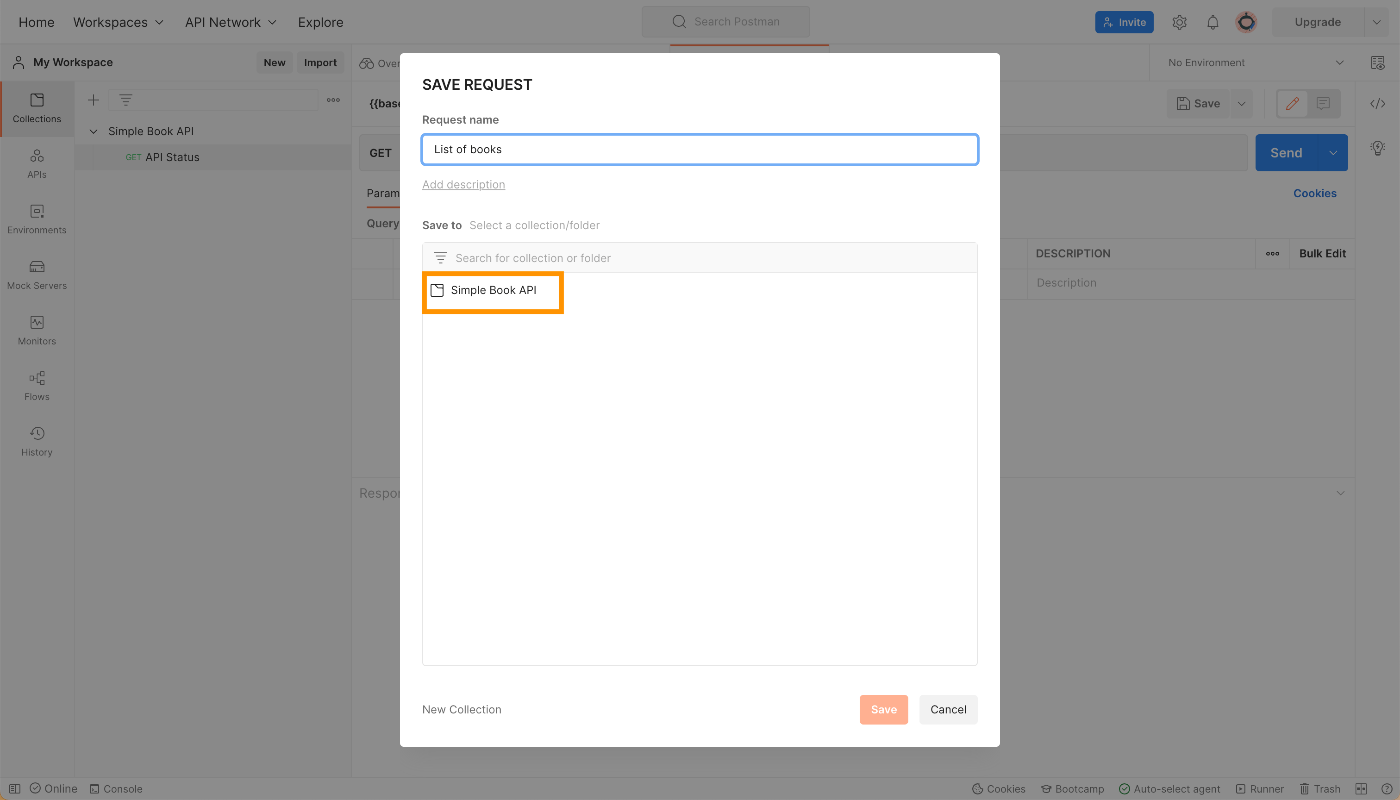Image resolution: width=1400 pixels, height=800 pixels.
Task: Switch to the Params tab
Action: tap(383, 193)
